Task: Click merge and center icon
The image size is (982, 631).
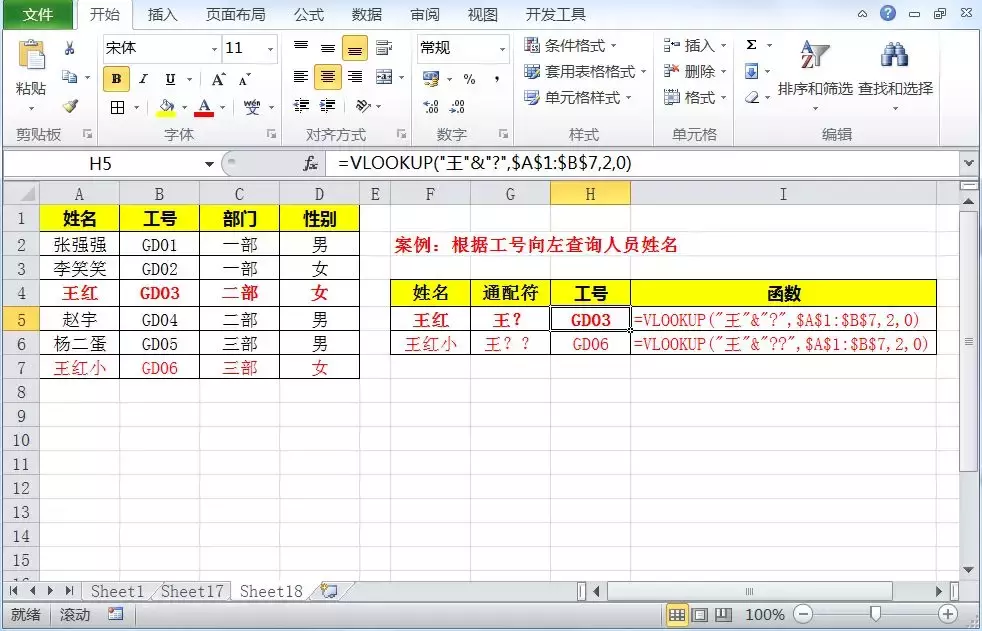Action: click(384, 77)
